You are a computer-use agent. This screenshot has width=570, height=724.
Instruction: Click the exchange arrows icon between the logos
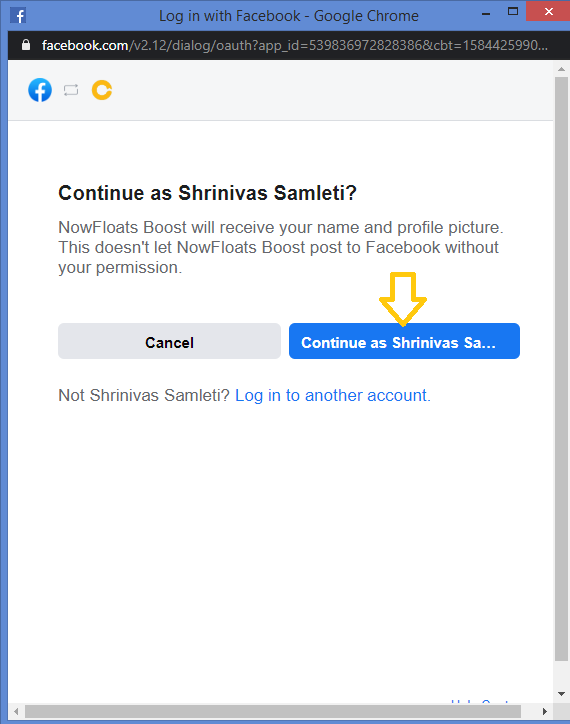pos(71,90)
